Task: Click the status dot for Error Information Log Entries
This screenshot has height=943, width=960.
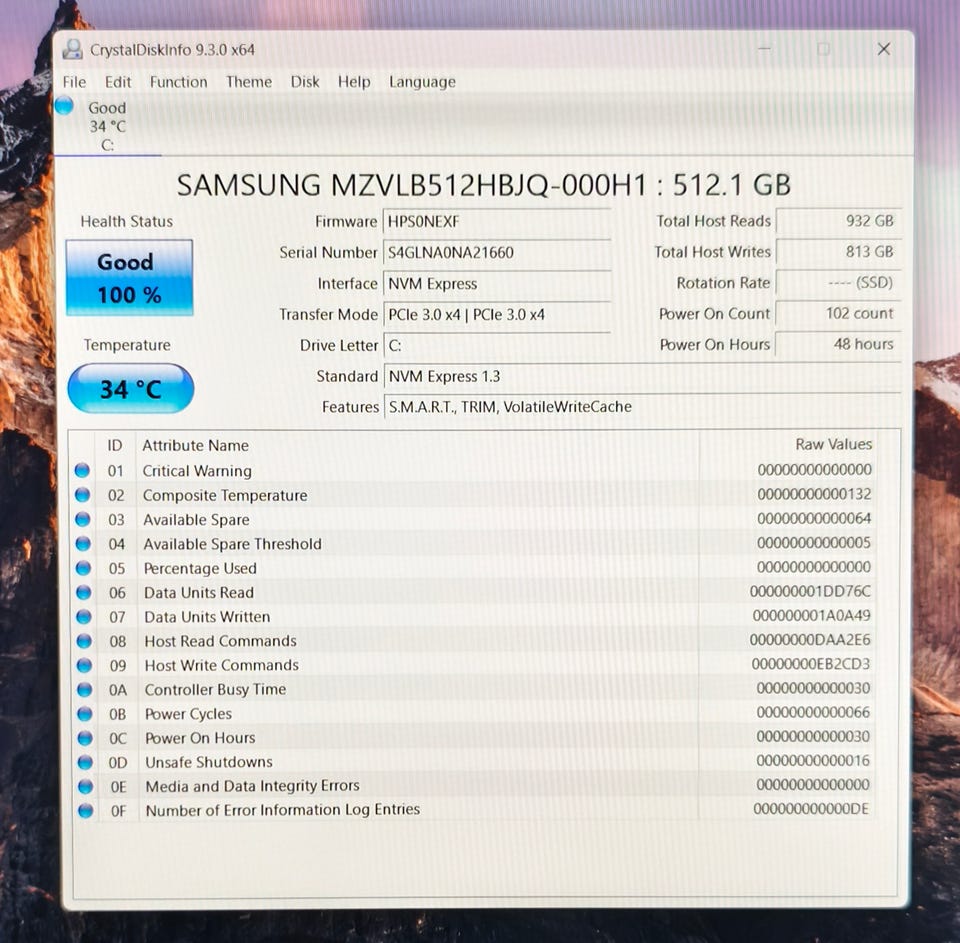Action: point(86,811)
